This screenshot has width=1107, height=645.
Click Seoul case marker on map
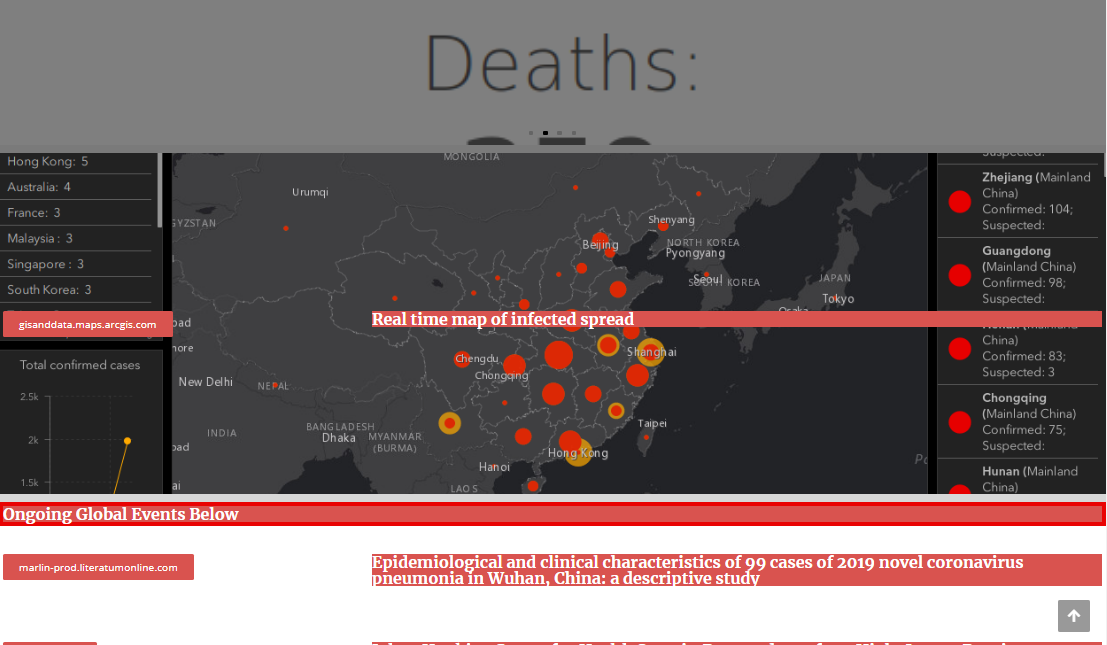click(706, 275)
